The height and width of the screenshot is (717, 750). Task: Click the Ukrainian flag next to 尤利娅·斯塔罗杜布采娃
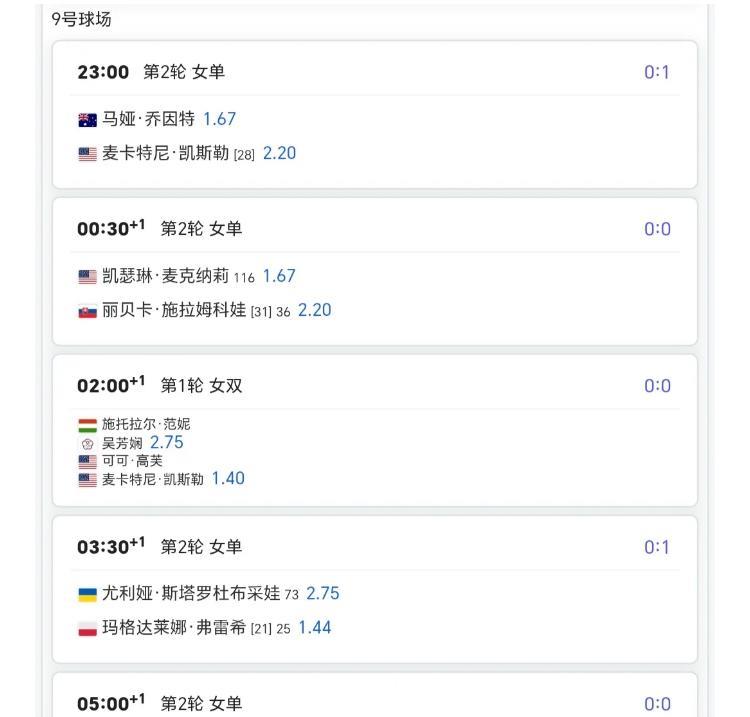[87, 595]
